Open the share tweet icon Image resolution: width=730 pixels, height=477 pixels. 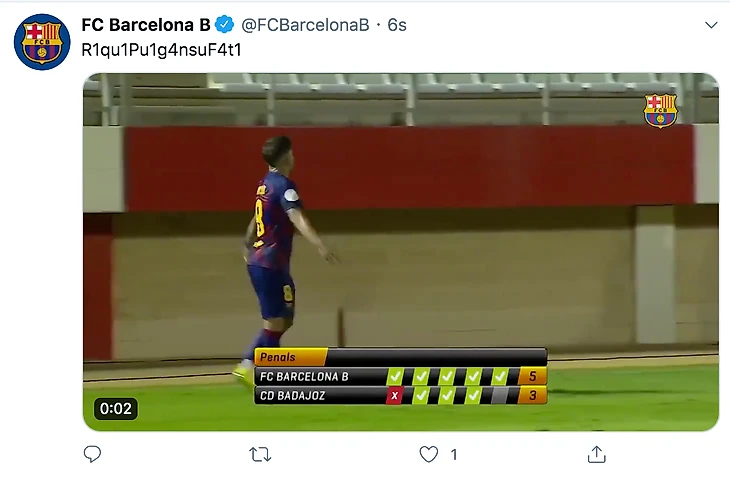coord(596,454)
